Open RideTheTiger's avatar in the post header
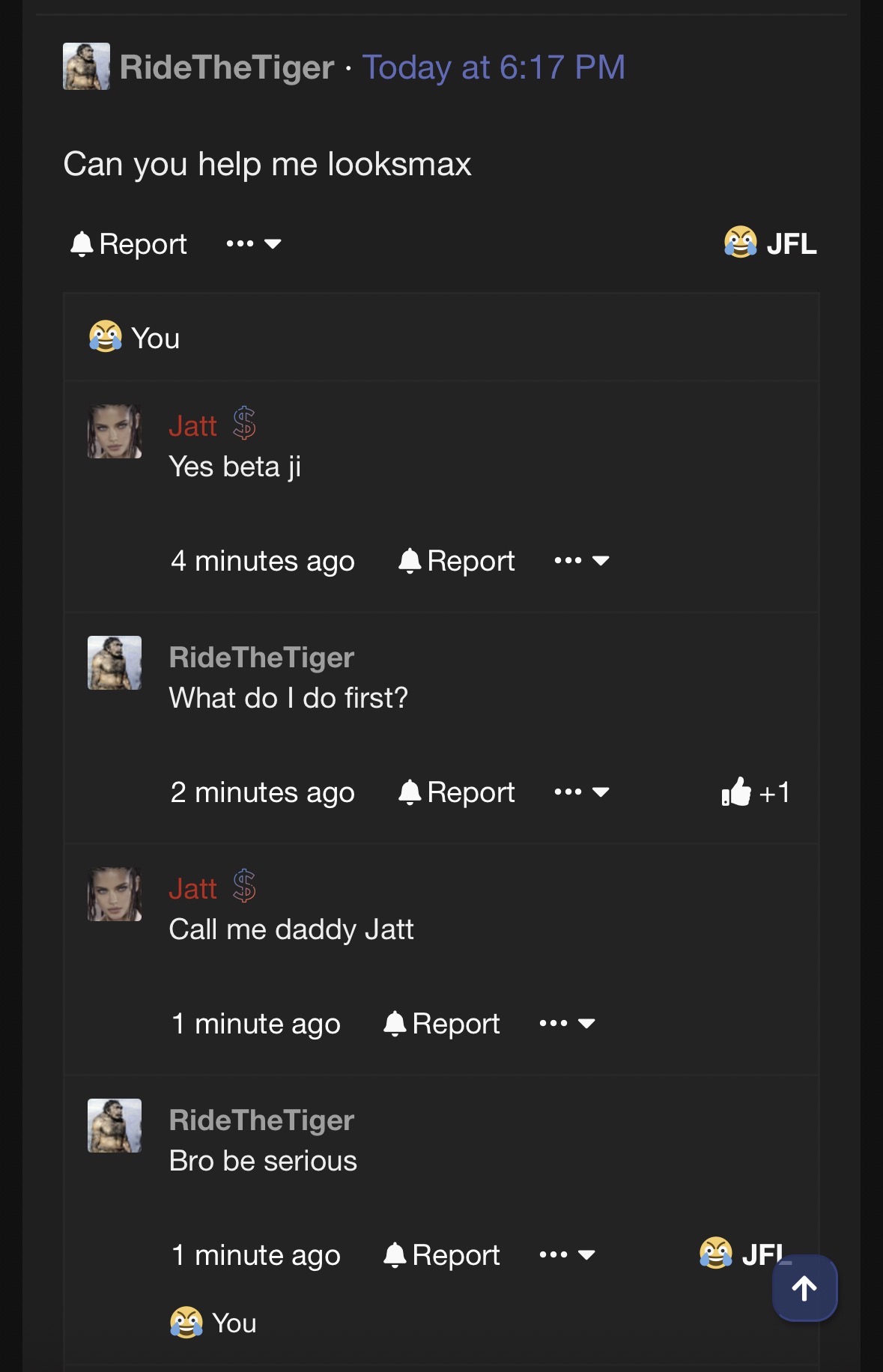This screenshot has width=883, height=1372. pos(86,67)
